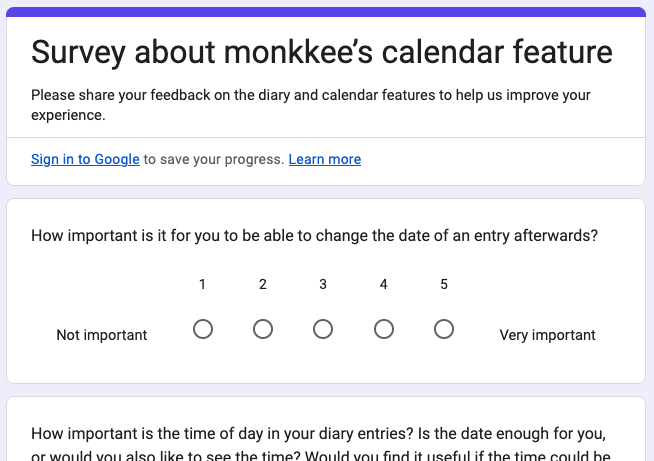Click the save your progress text
The width and height of the screenshot is (654, 461).
tap(214, 159)
